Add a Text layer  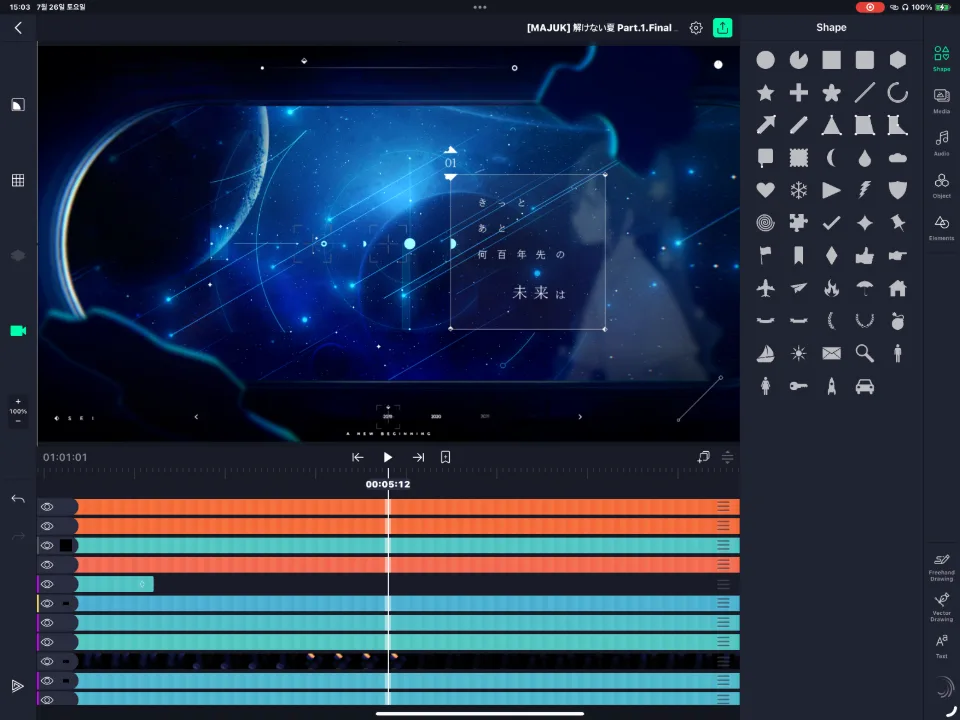click(942, 646)
